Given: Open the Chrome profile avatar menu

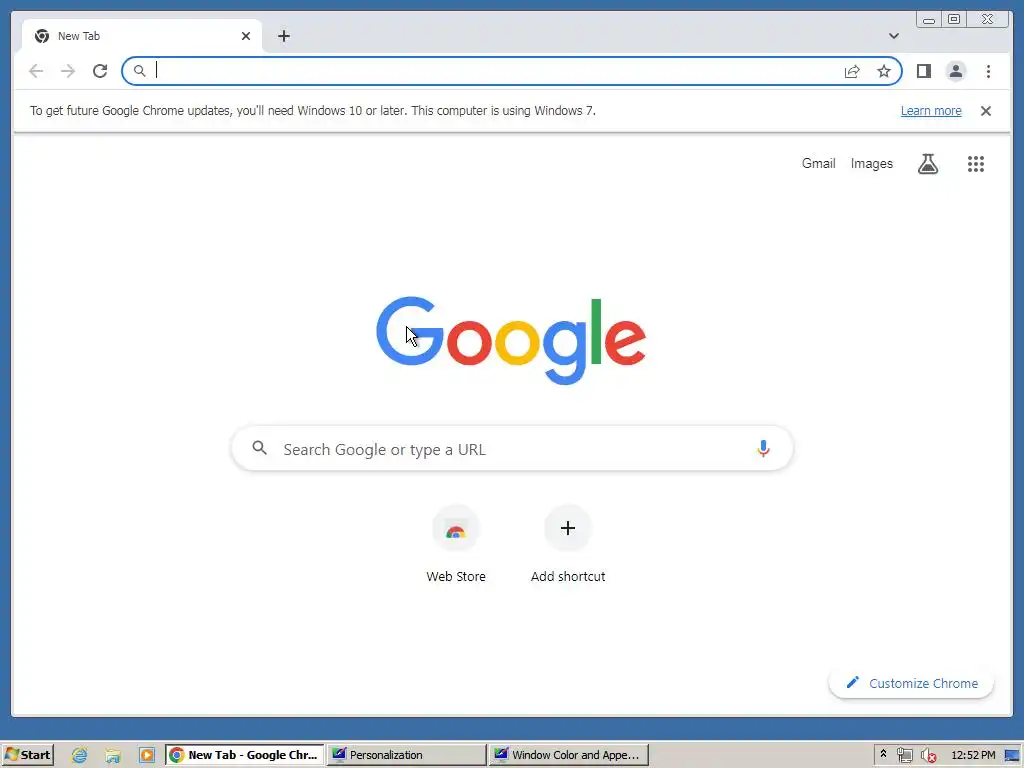Looking at the screenshot, I should (x=955, y=71).
